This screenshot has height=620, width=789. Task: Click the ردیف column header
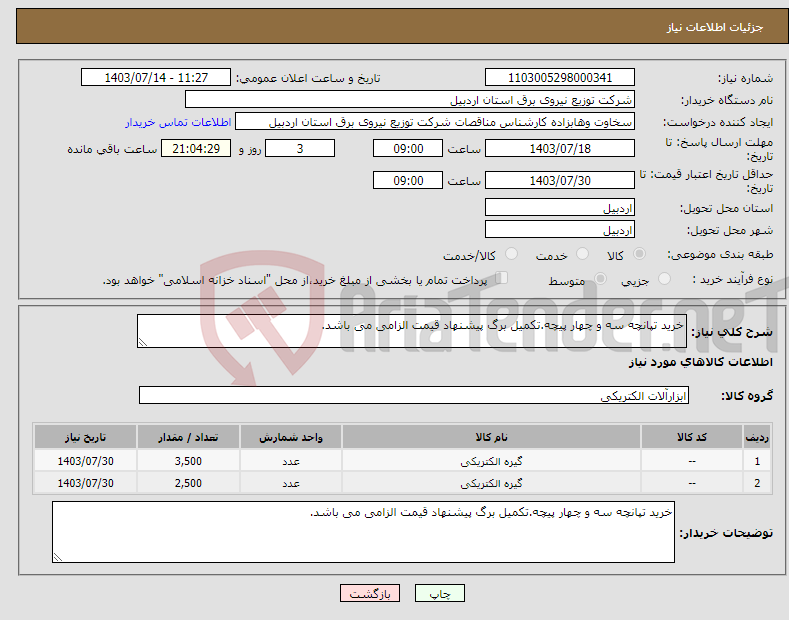tap(757, 437)
